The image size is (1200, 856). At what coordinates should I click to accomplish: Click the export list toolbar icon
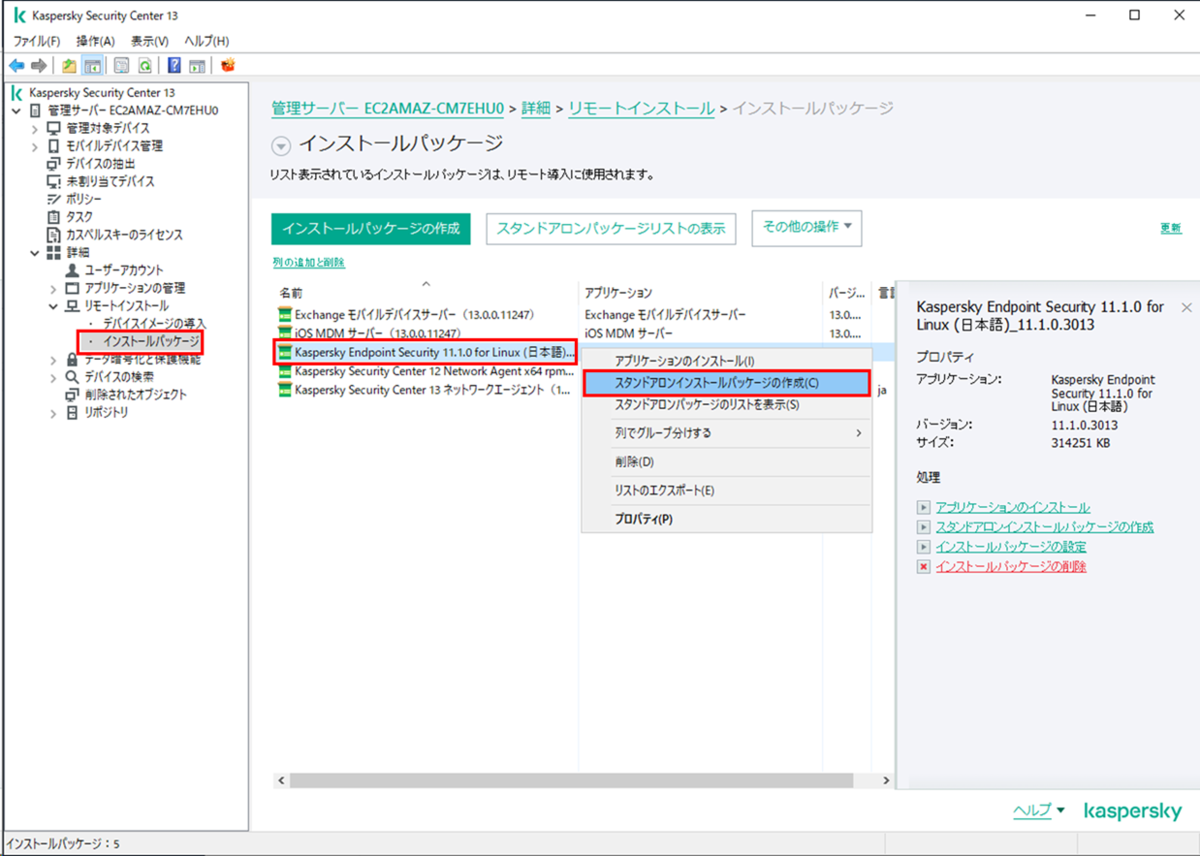[x=121, y=65]
